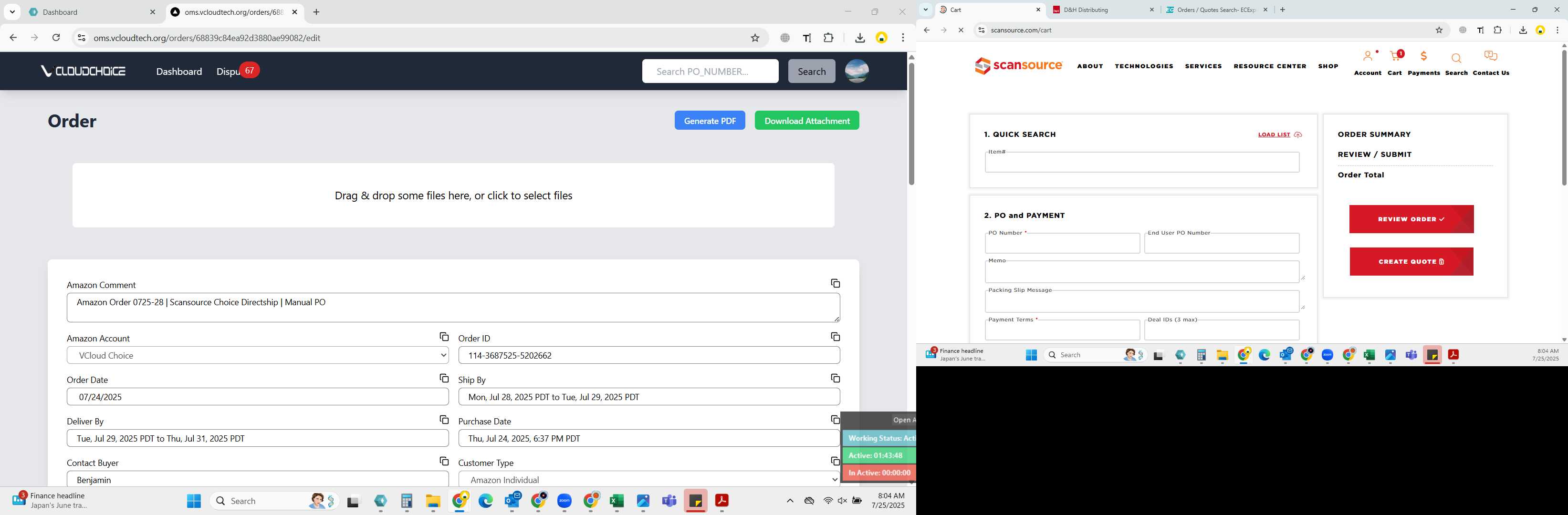This screenshot has height=515, width=1568.
Task: Open the ABOUT menu on ScanSource
Action: 1089,66
